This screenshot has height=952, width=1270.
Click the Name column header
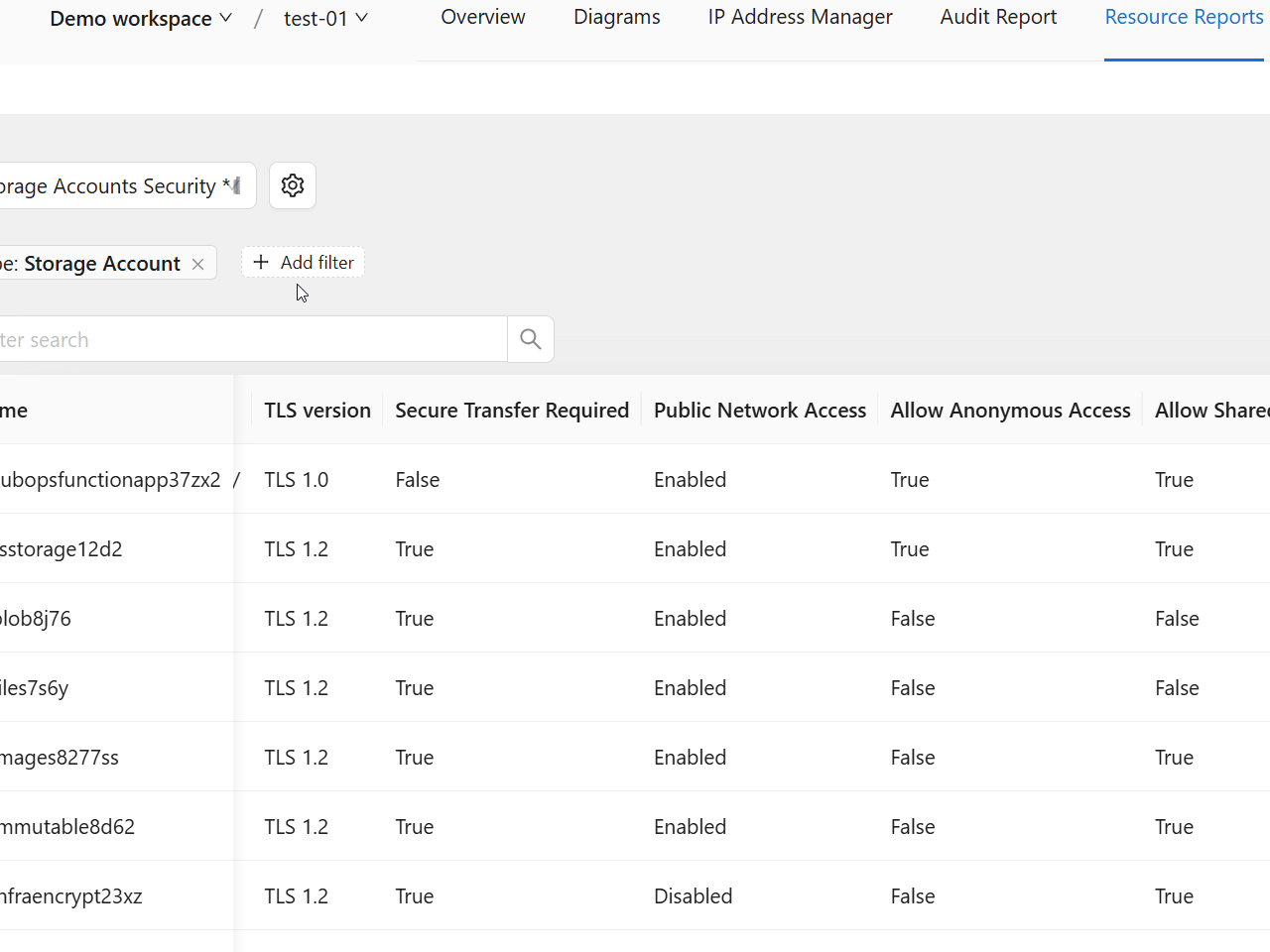(x=14, y=410)
